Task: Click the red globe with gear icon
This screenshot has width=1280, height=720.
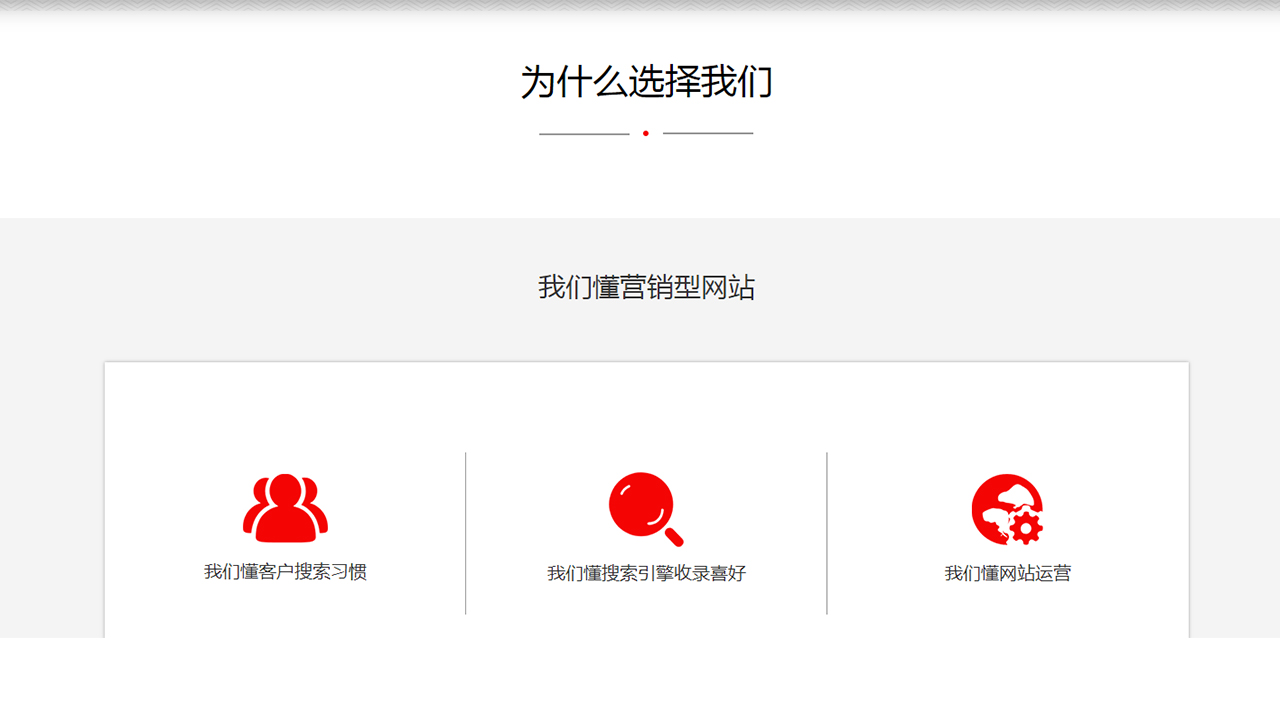Action: click(x=1008, y=509)
